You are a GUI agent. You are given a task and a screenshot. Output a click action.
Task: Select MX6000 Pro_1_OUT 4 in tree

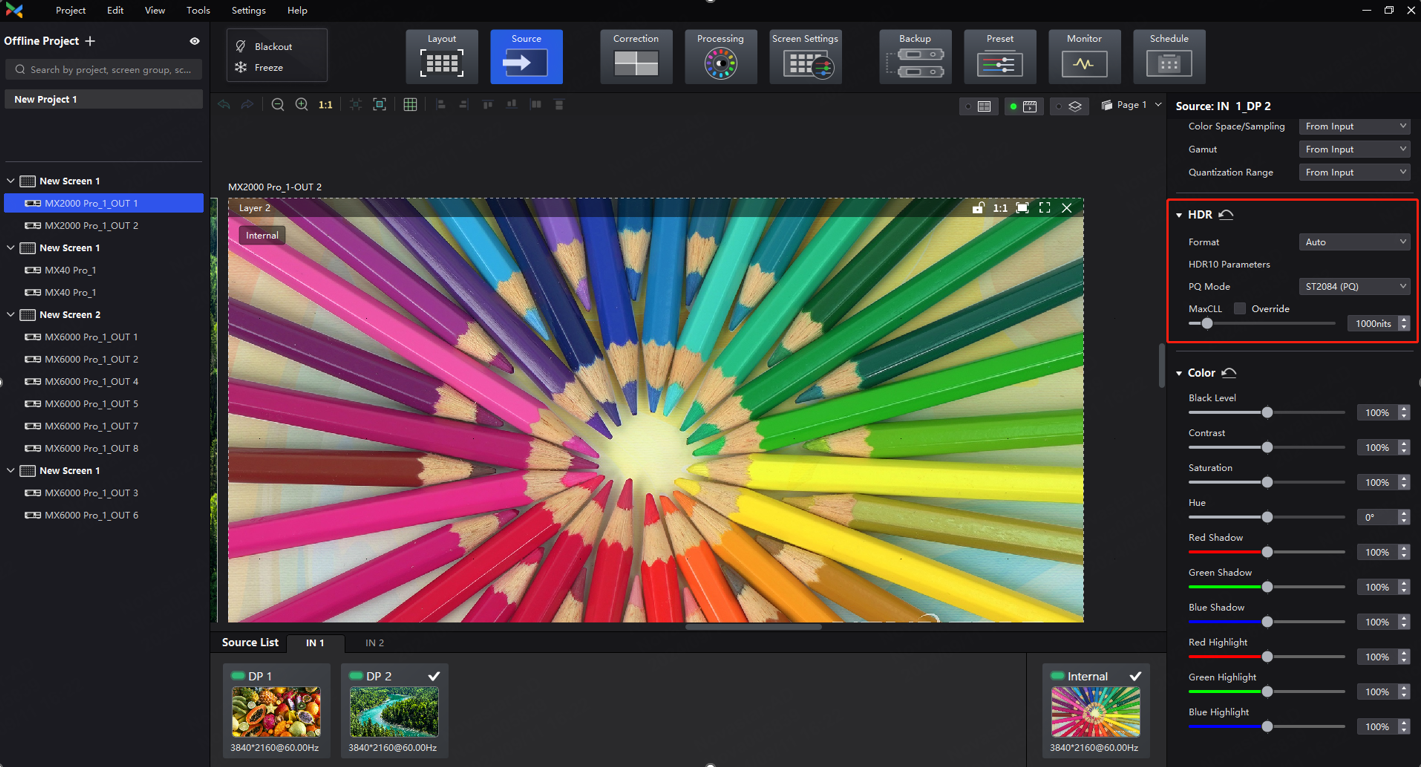tap(104, 382)
